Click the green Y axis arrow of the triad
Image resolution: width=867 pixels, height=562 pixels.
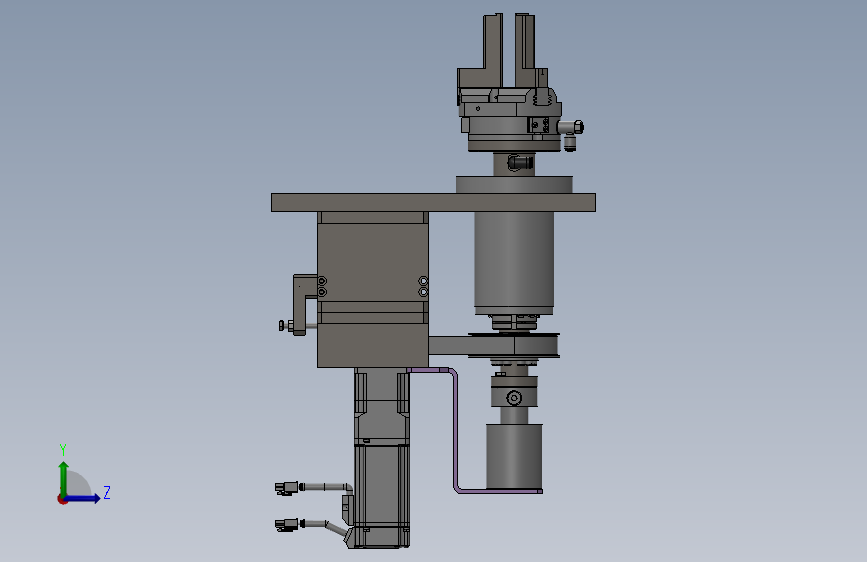tap(64, 478)
